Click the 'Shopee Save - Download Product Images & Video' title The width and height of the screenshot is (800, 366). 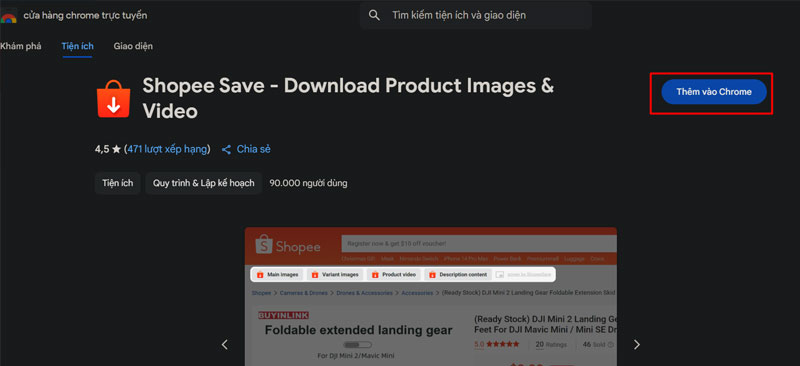[x=348, y=99]
